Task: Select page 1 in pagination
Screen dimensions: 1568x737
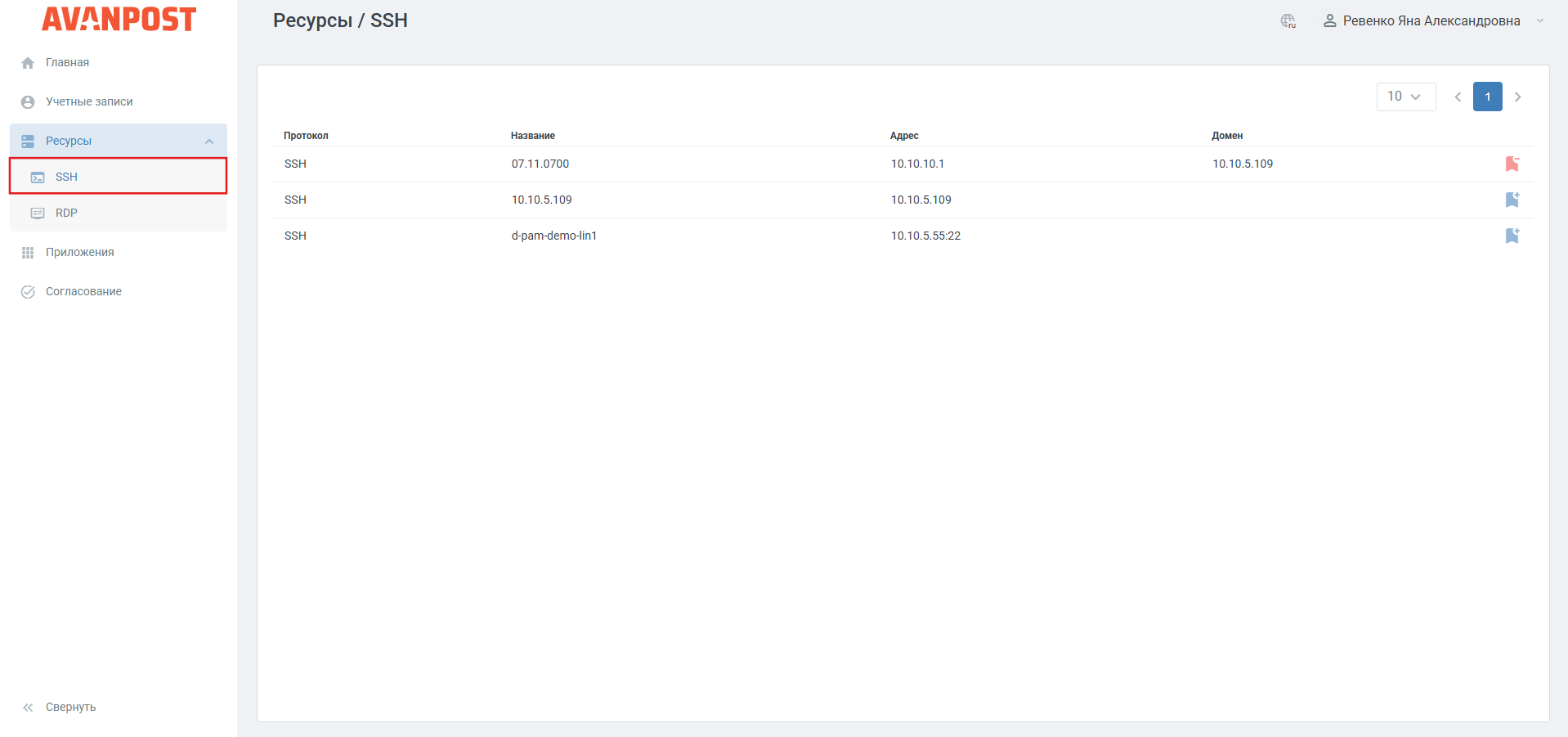Action: 1488,97
